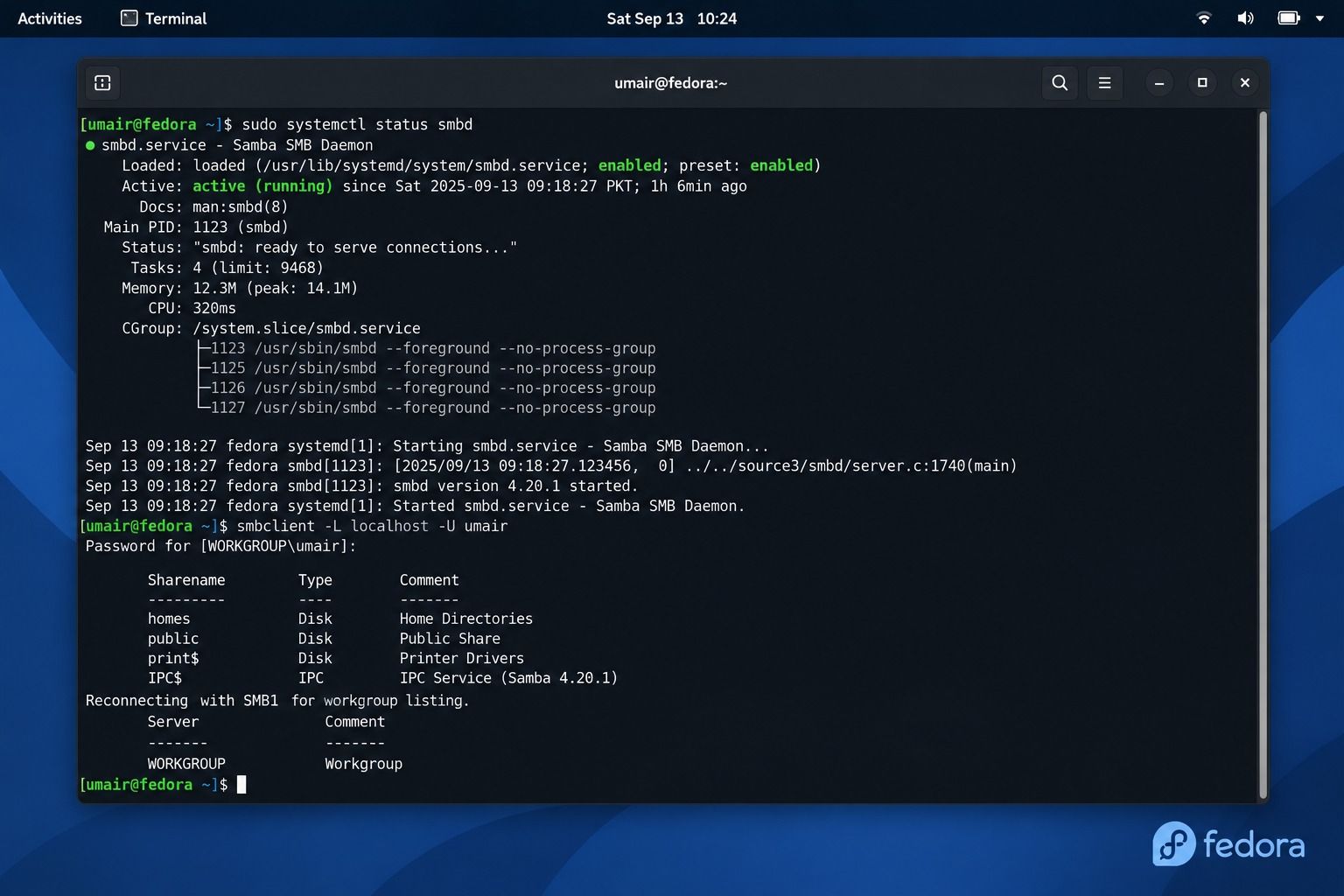Open the clock and calendar panel
1344x896 pixels.
click(672, 18)
